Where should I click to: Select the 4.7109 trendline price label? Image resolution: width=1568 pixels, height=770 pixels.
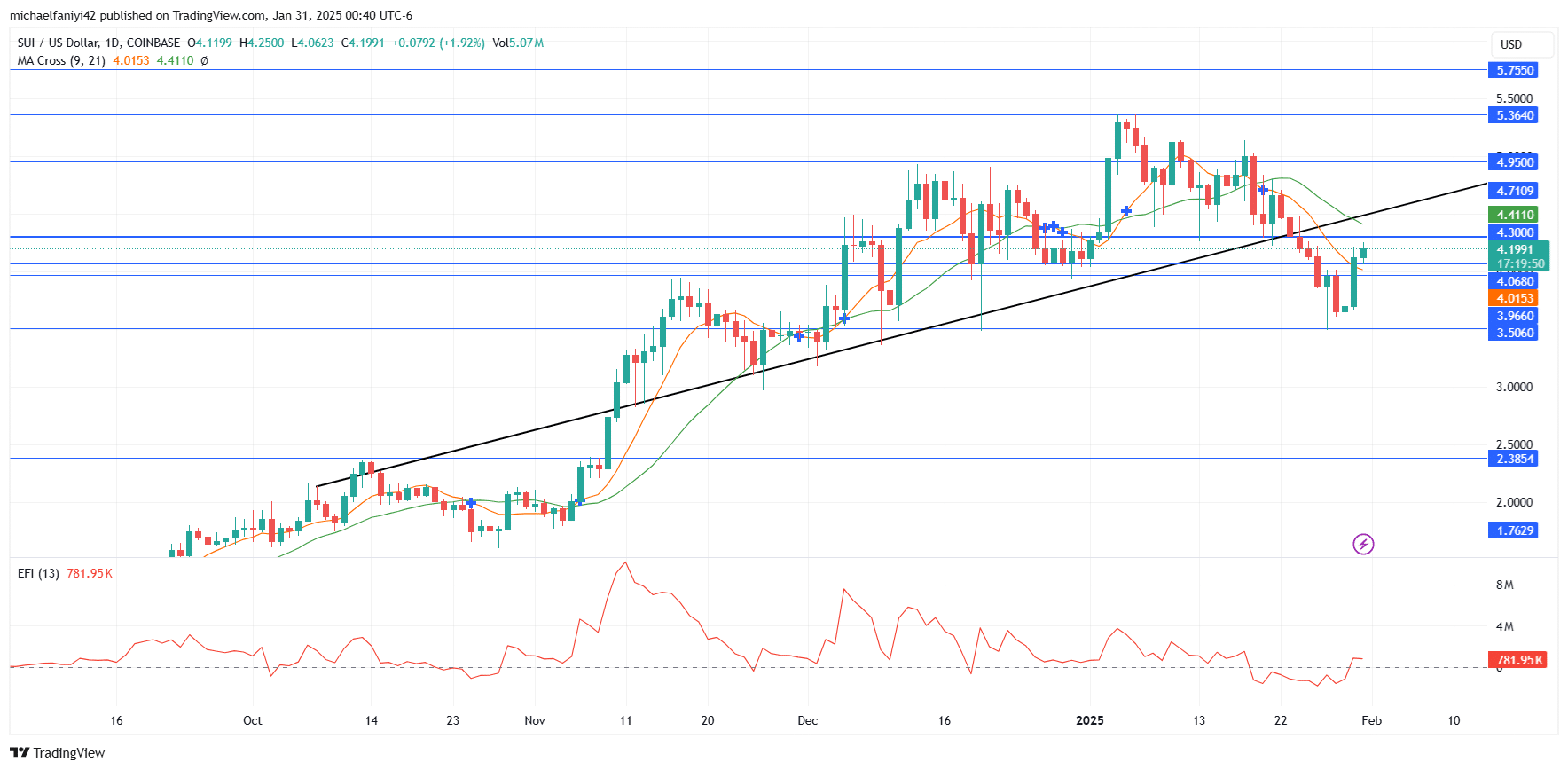(x=1515, y=191)
